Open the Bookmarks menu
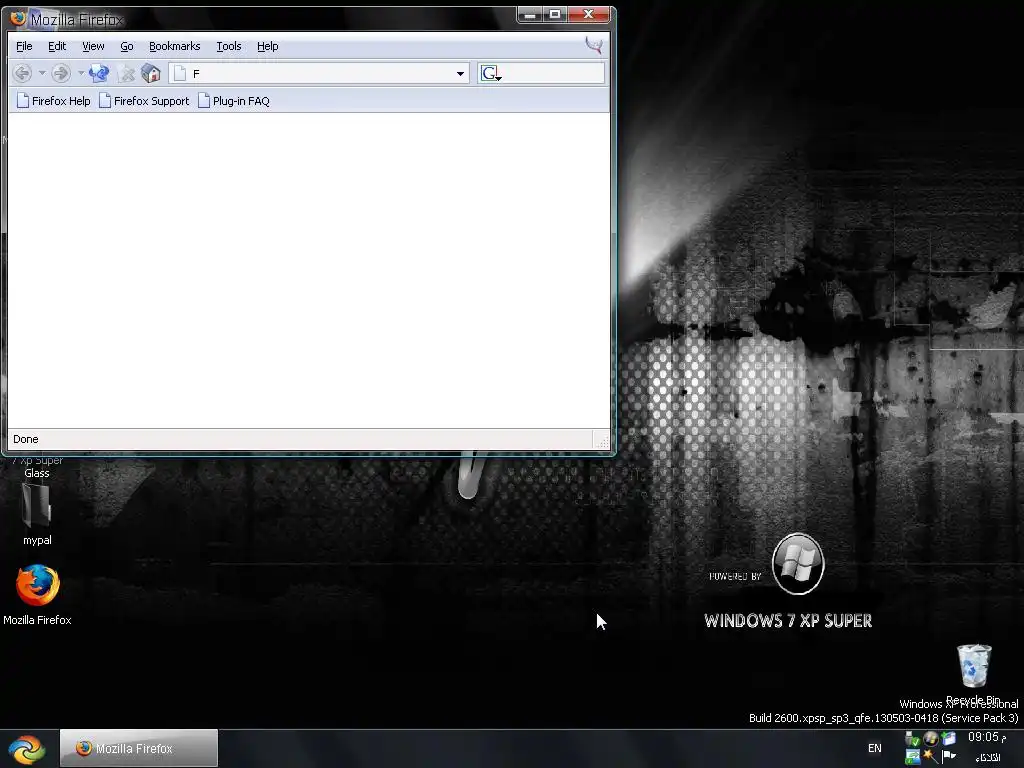The height and width of the screenshot is (768, 1024). click(x=174, y=46)
